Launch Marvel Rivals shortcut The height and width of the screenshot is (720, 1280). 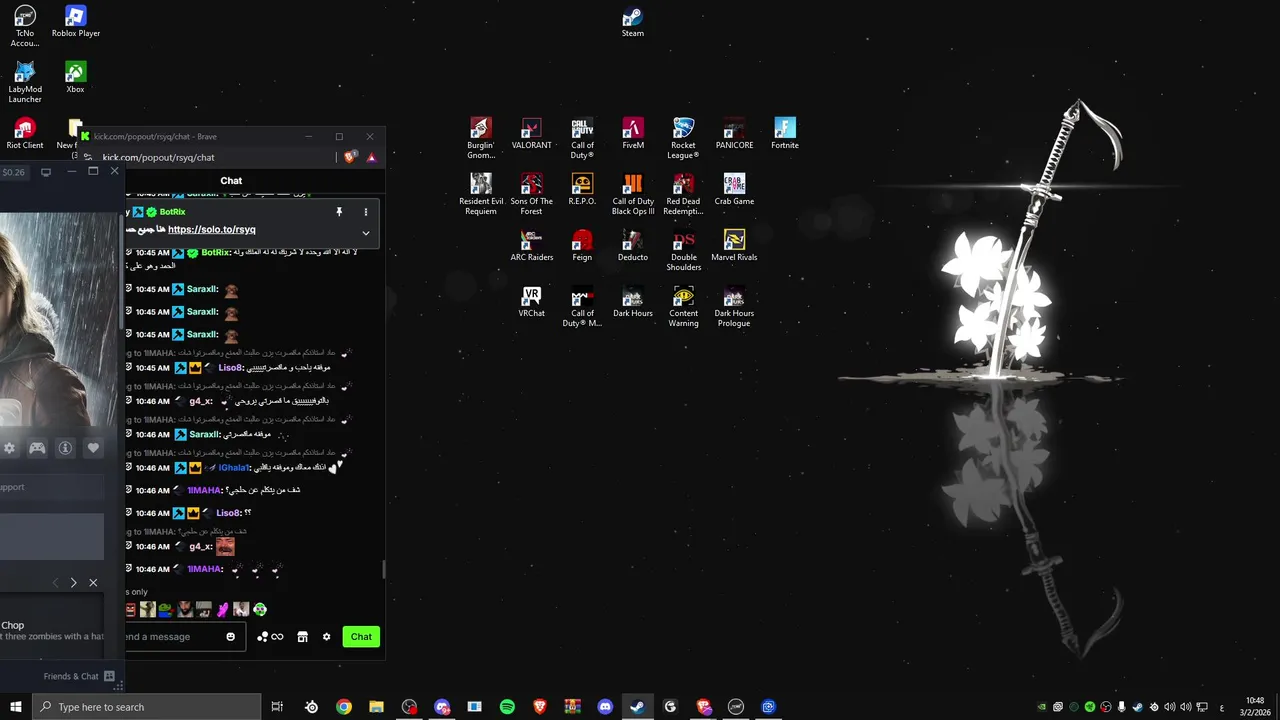point(734,246)
